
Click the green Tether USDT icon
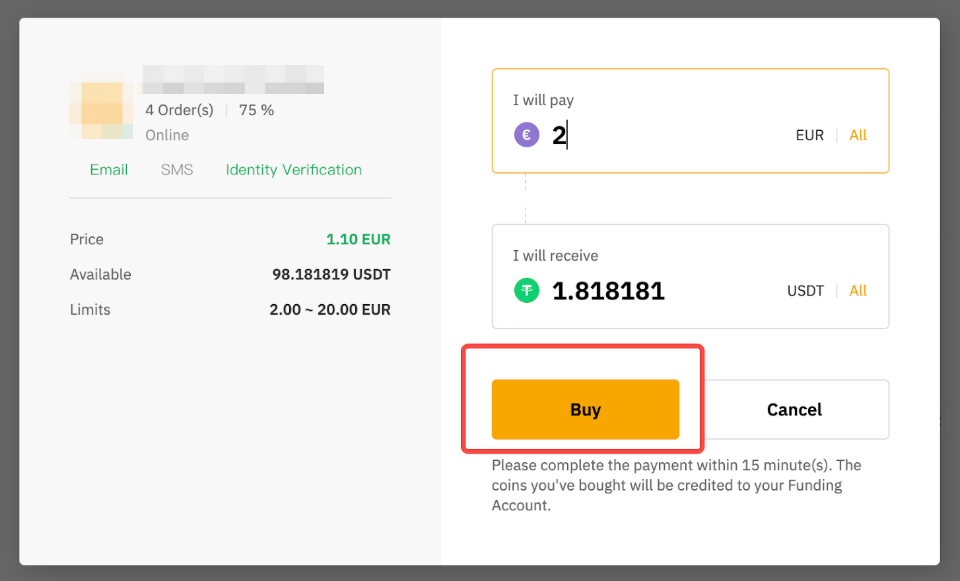(x=527, y=291)
